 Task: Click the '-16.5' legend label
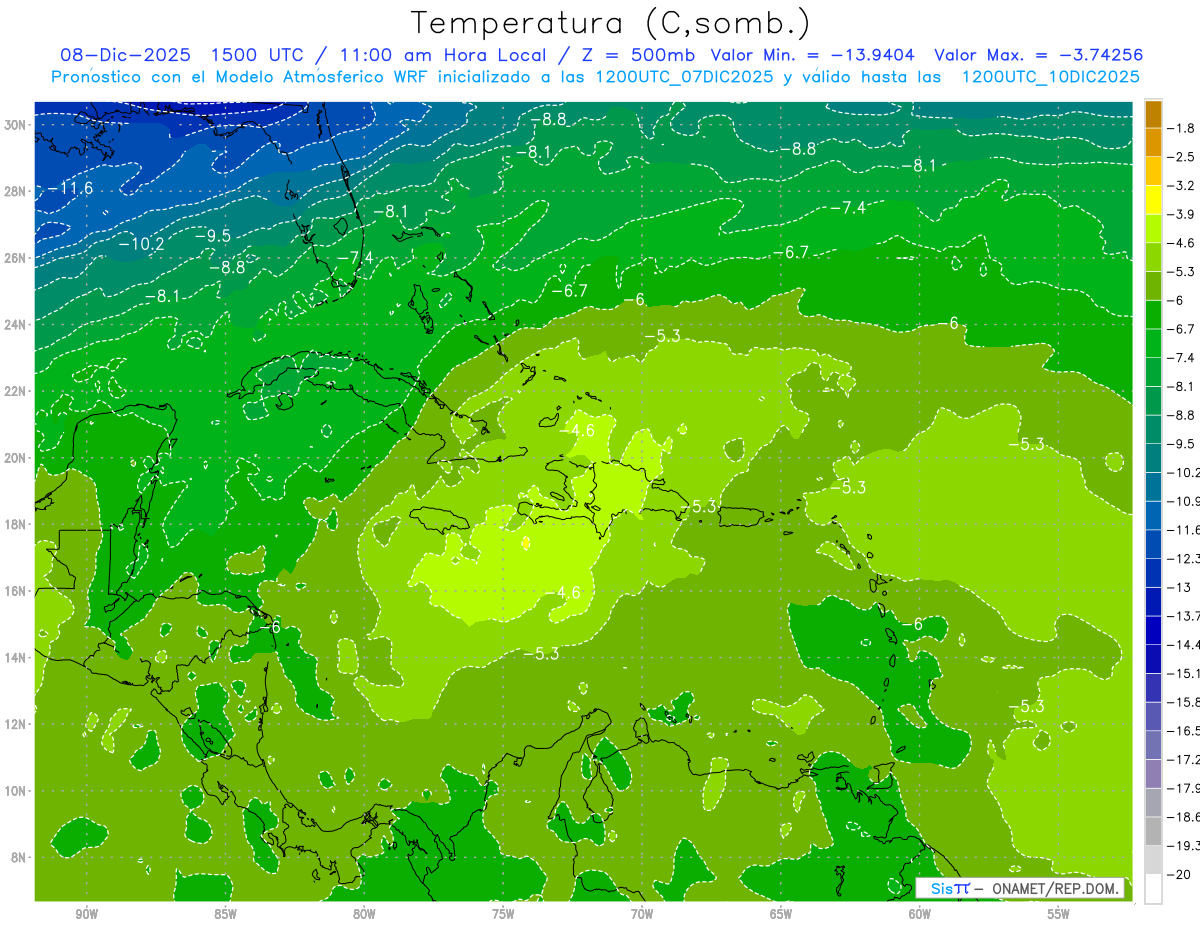pos(1184,731)
